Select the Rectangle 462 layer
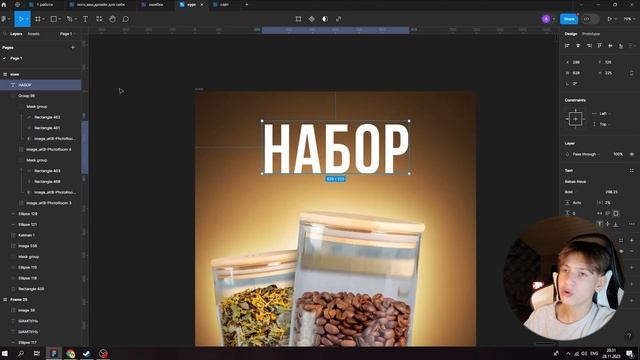 click(x=47, y=117)
